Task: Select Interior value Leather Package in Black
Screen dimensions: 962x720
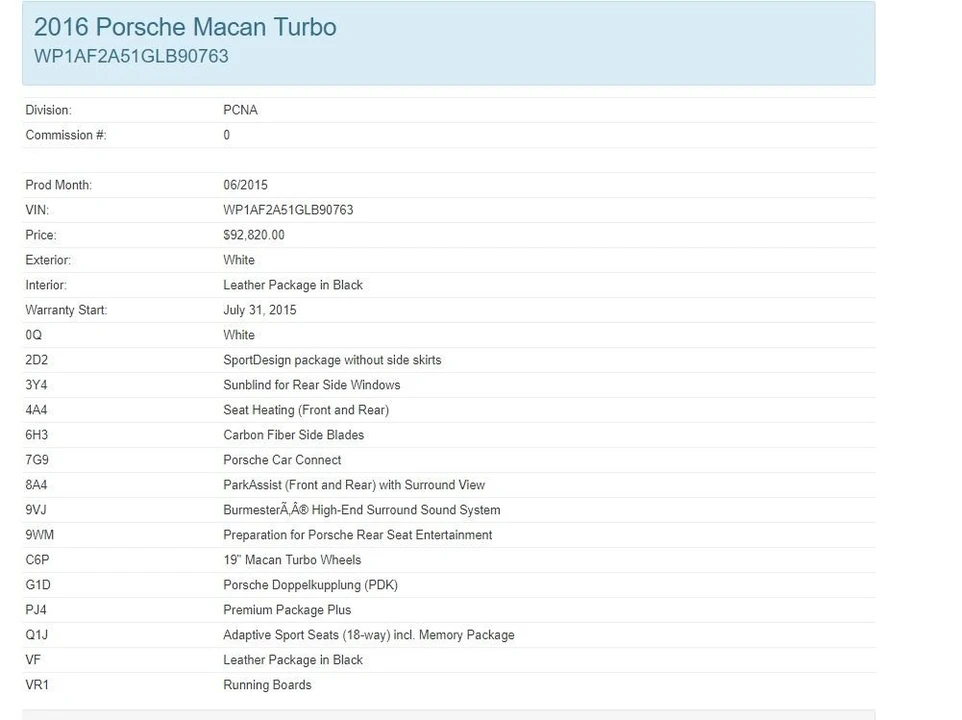Action: point(293,285)
